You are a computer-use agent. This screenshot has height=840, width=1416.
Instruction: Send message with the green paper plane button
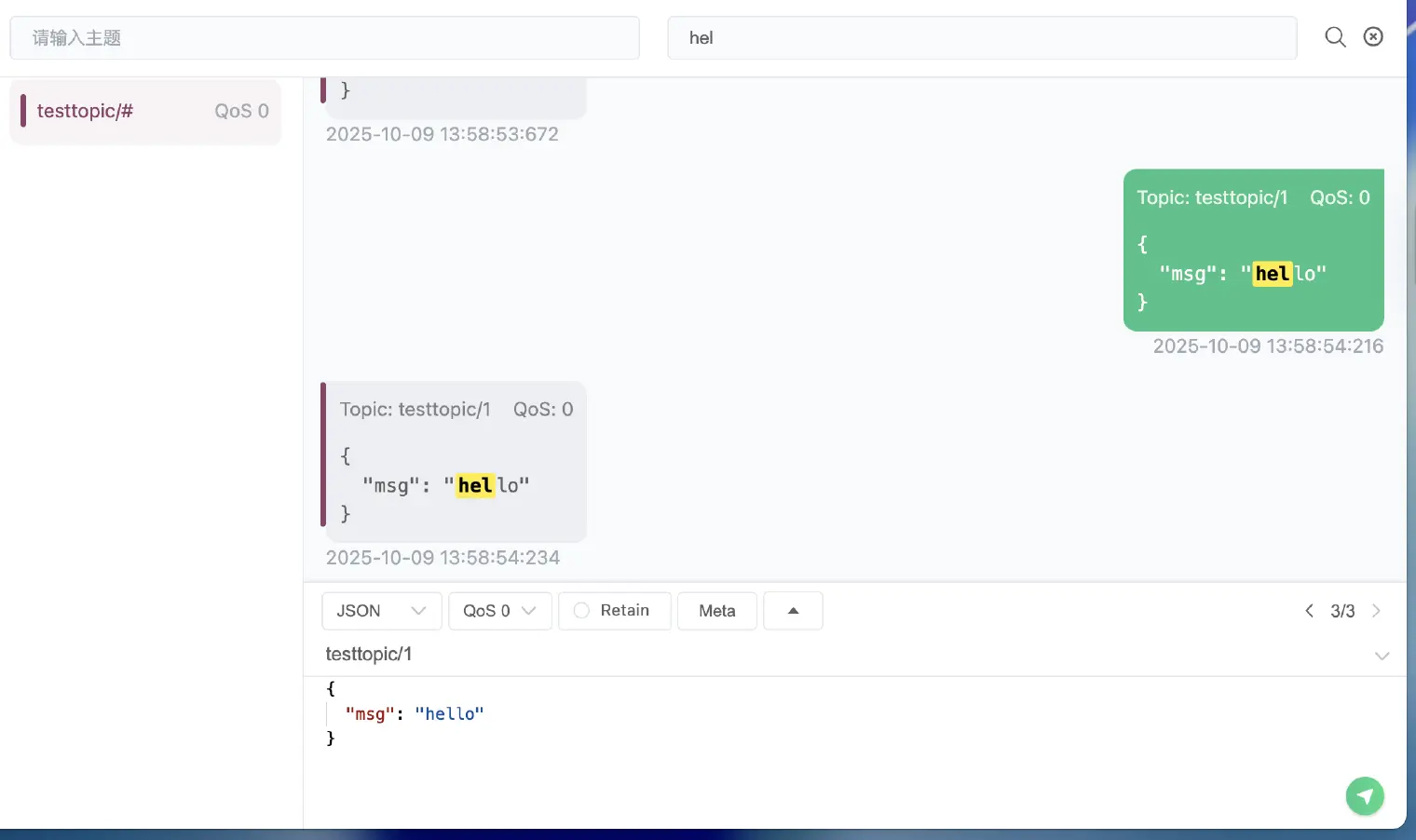tap(1364, 796)
